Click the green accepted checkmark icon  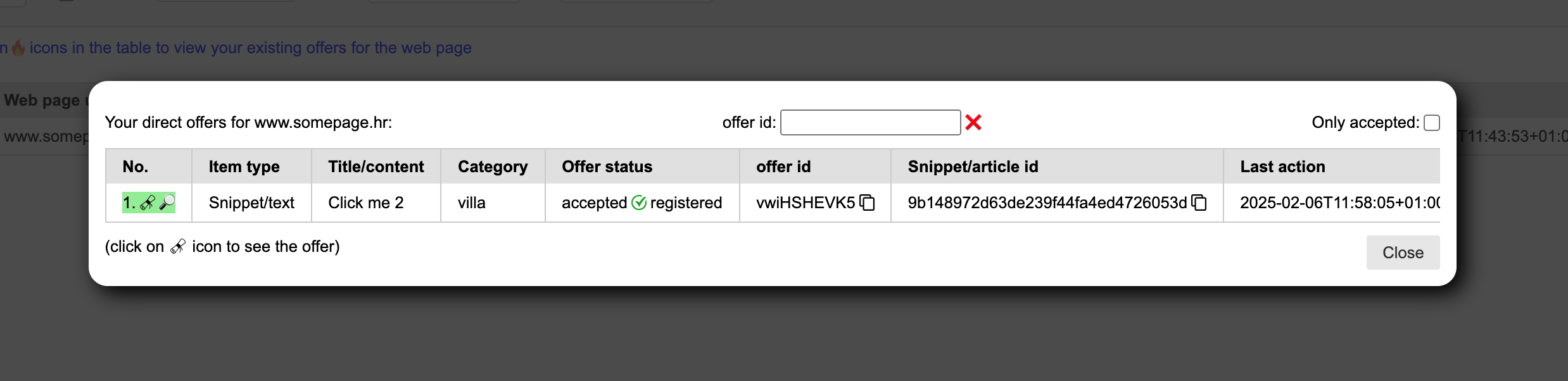[x=639, y=203]
